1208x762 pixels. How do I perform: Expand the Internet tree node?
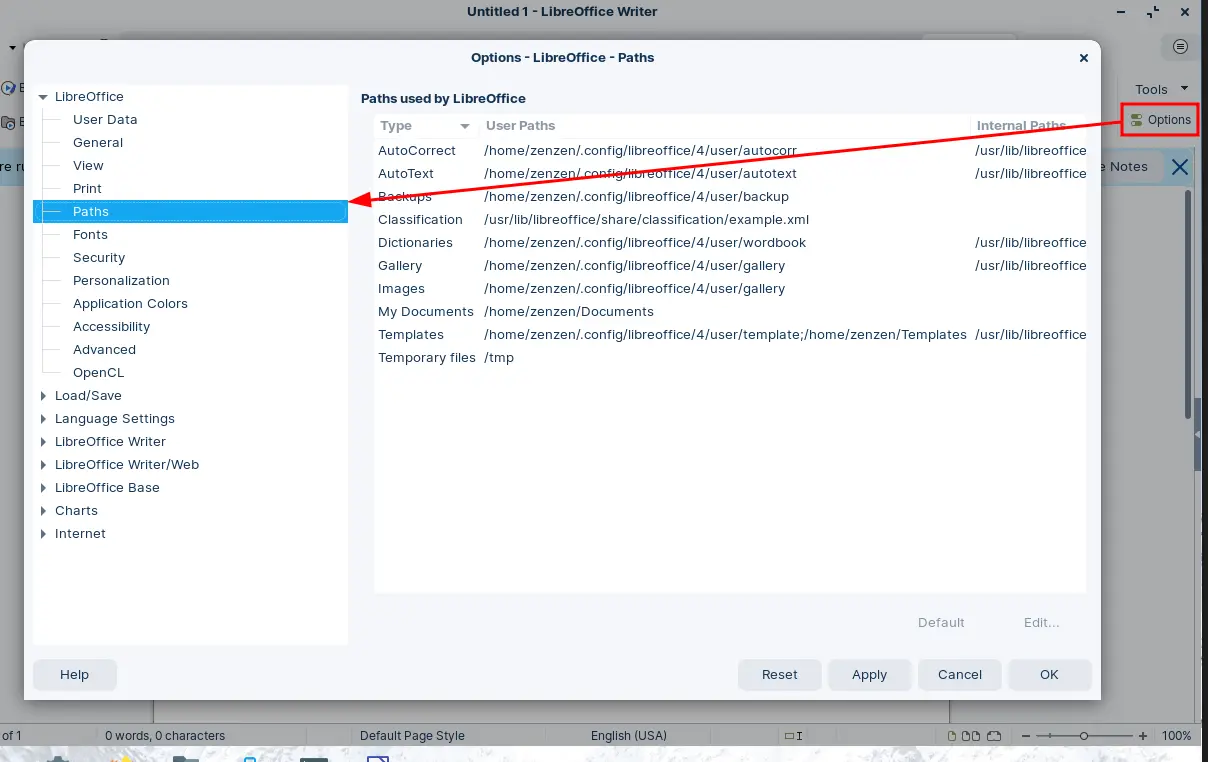coord(43,534)
